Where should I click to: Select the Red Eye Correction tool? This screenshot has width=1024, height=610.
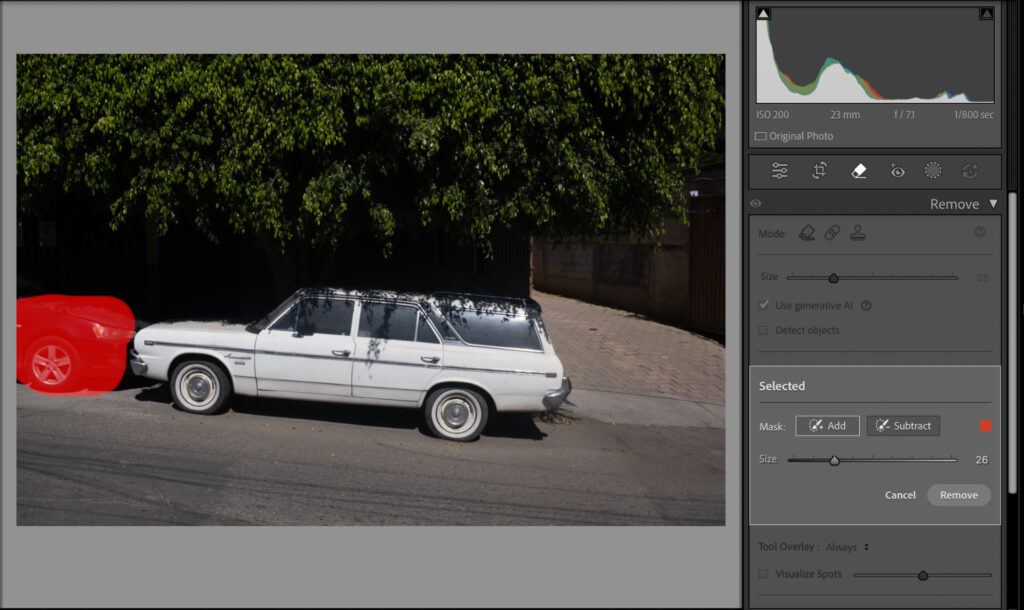coord(897,171)
